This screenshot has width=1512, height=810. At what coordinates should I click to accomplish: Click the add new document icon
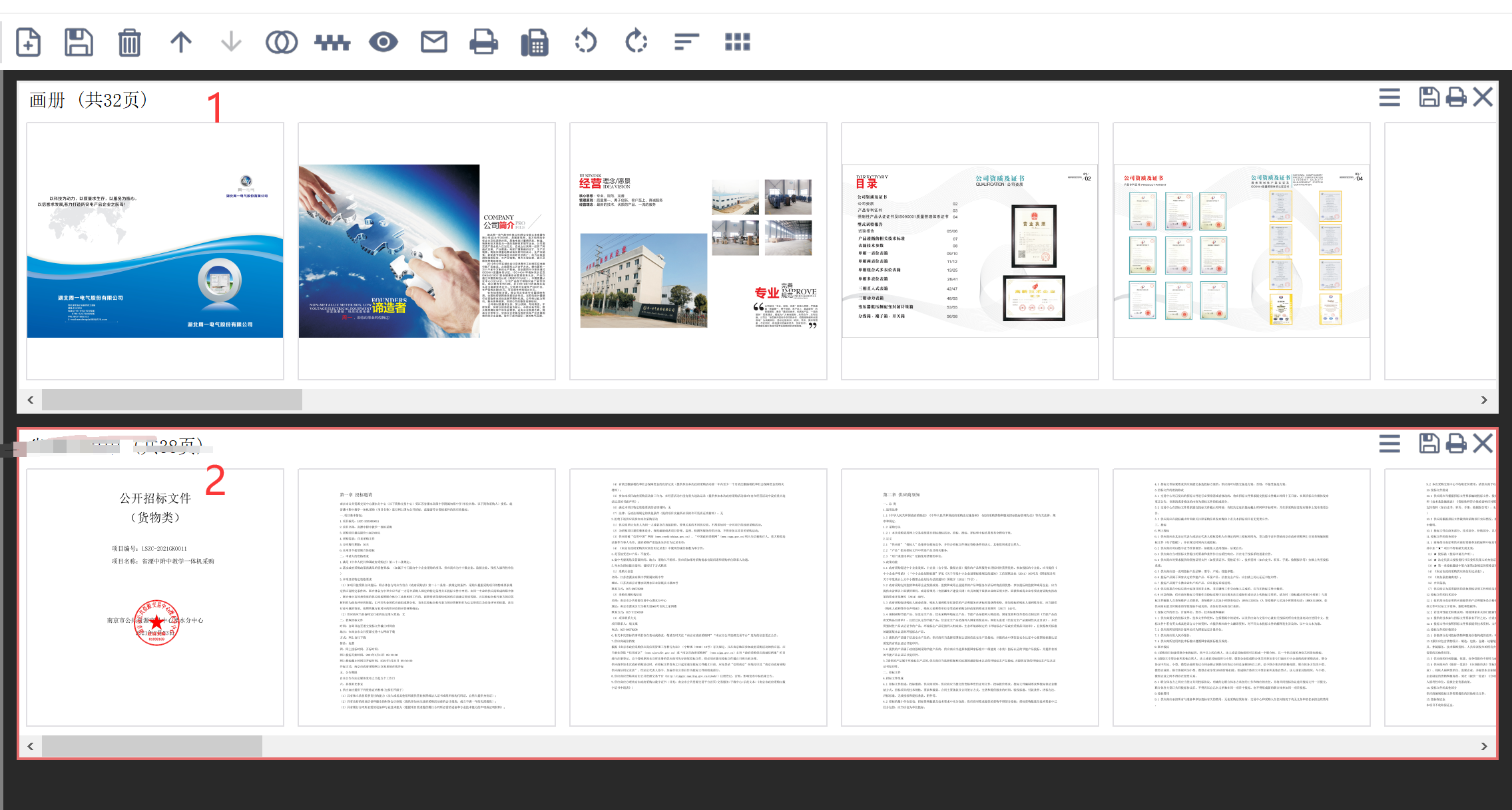click(28, 42)
